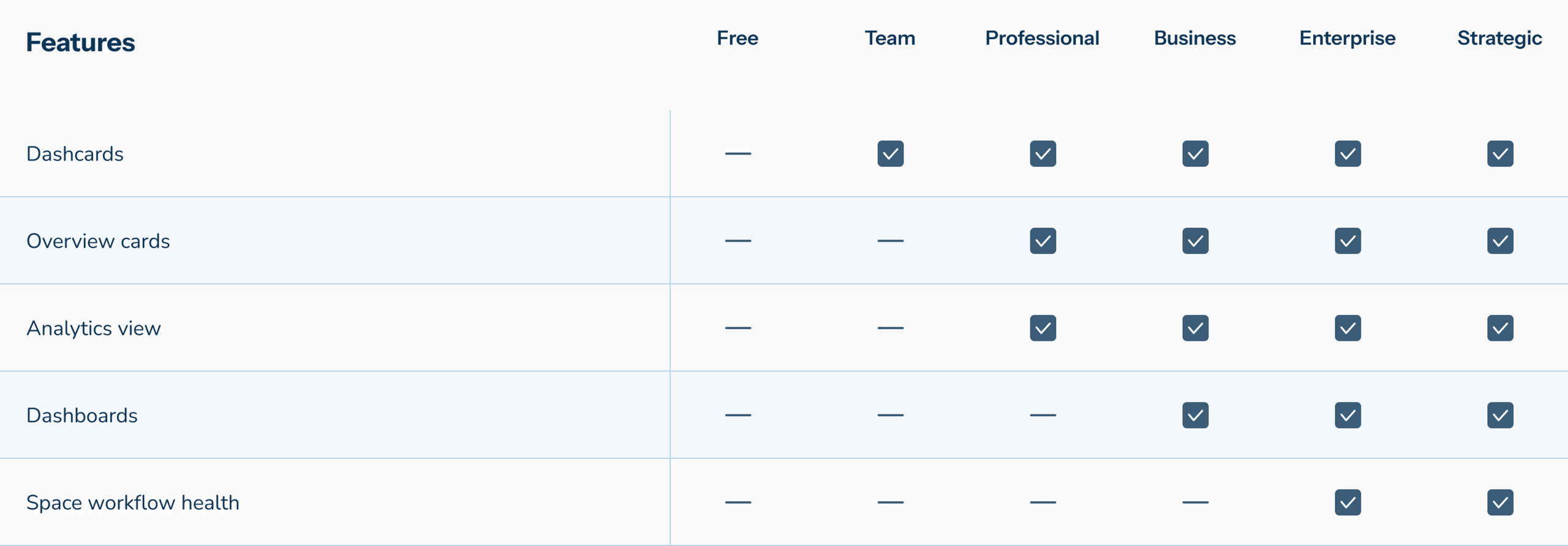Image resolution: width=1568 pixels, height=546 pixels.
Task: Select the Free plan column header
Action: pyautogui.click(x=737, y=38)
